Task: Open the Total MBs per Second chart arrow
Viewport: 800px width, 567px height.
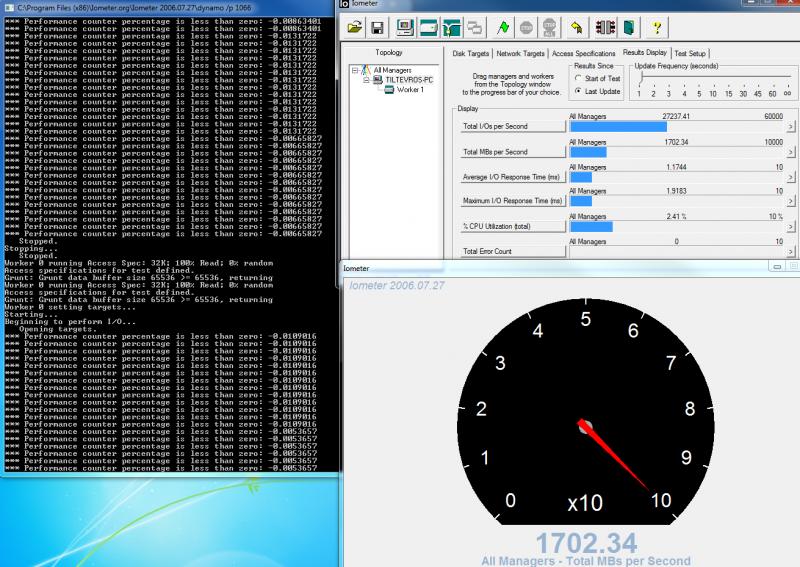Action: coord(790,152)
